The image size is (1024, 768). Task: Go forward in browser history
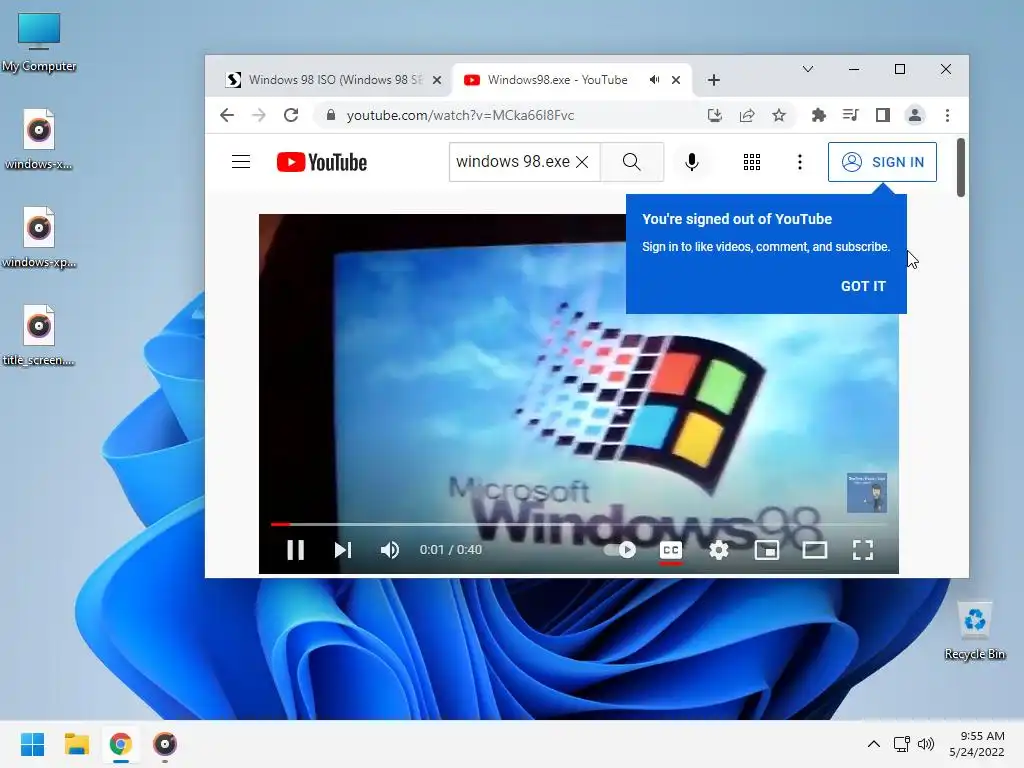259,116
